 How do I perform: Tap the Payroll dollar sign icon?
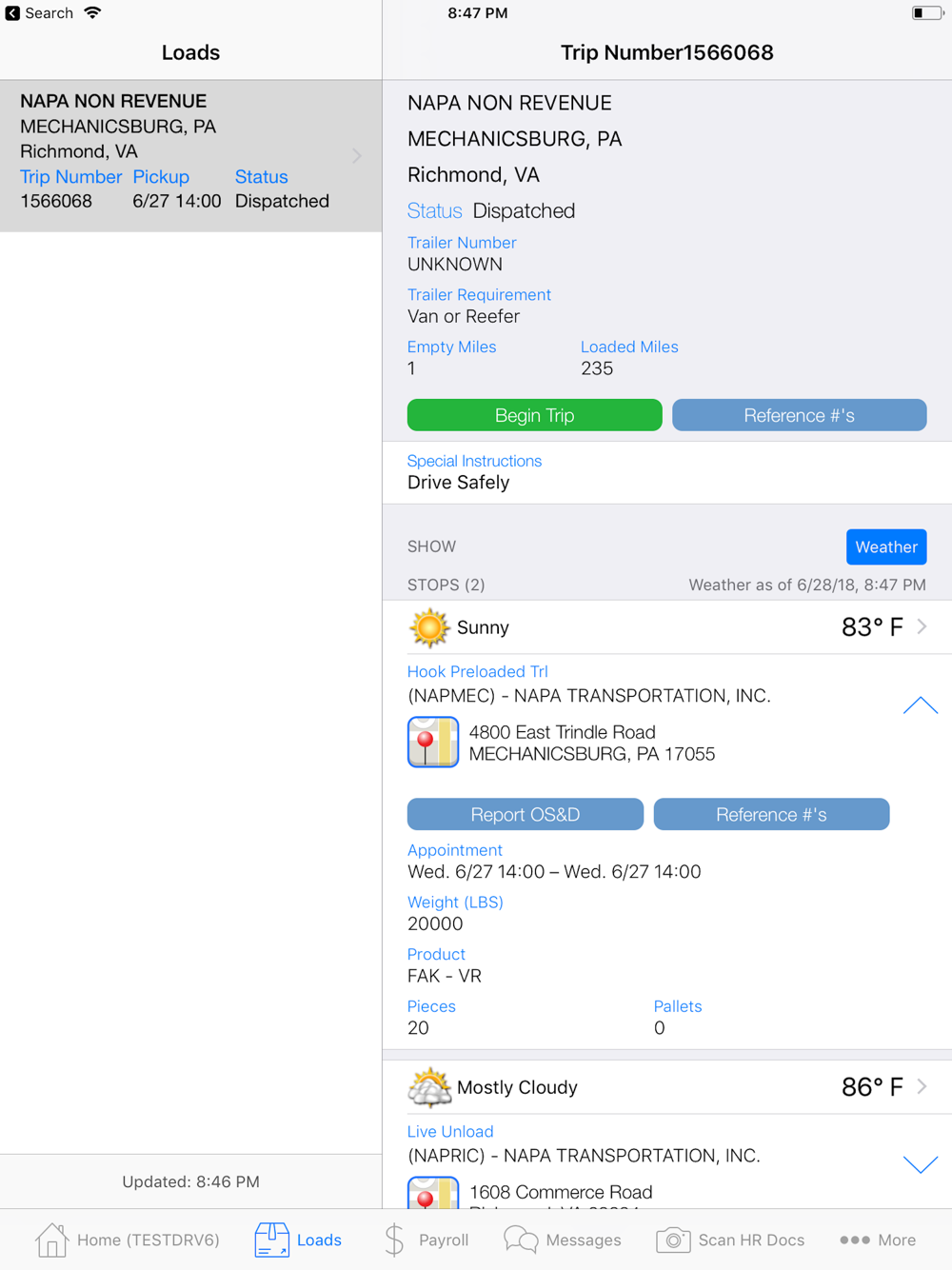[x=394, y=1240]
